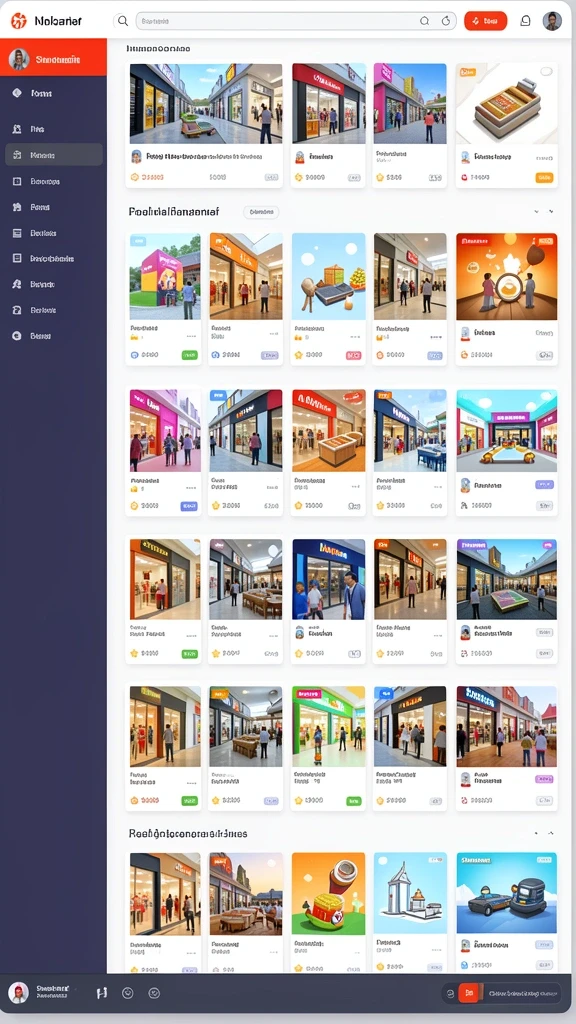
Task: Click the first circular smiley icon in the bottom bar
Action: click(128, 993)
